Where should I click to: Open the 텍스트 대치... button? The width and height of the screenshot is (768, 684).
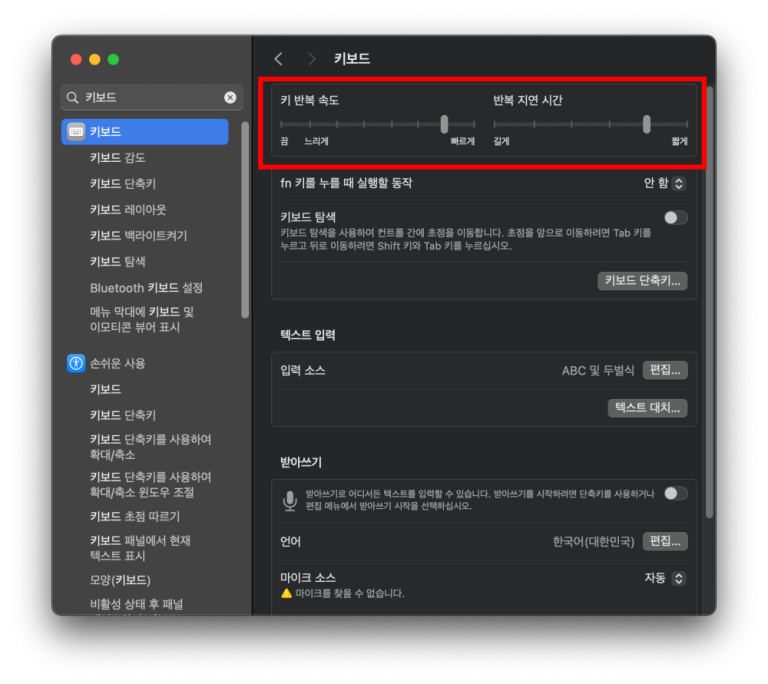tap(647, 408)
